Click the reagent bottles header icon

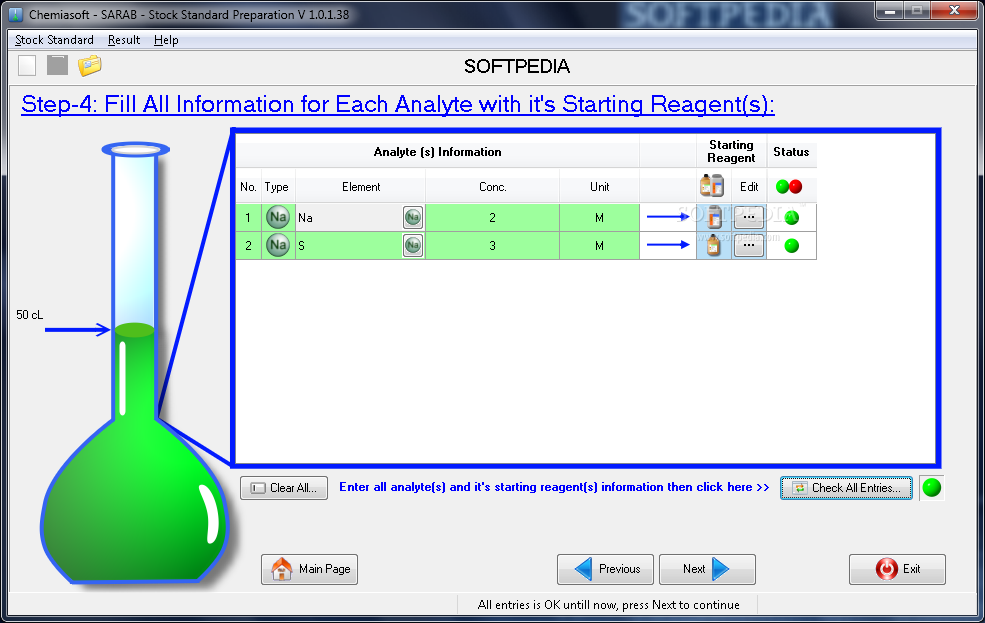712,186
